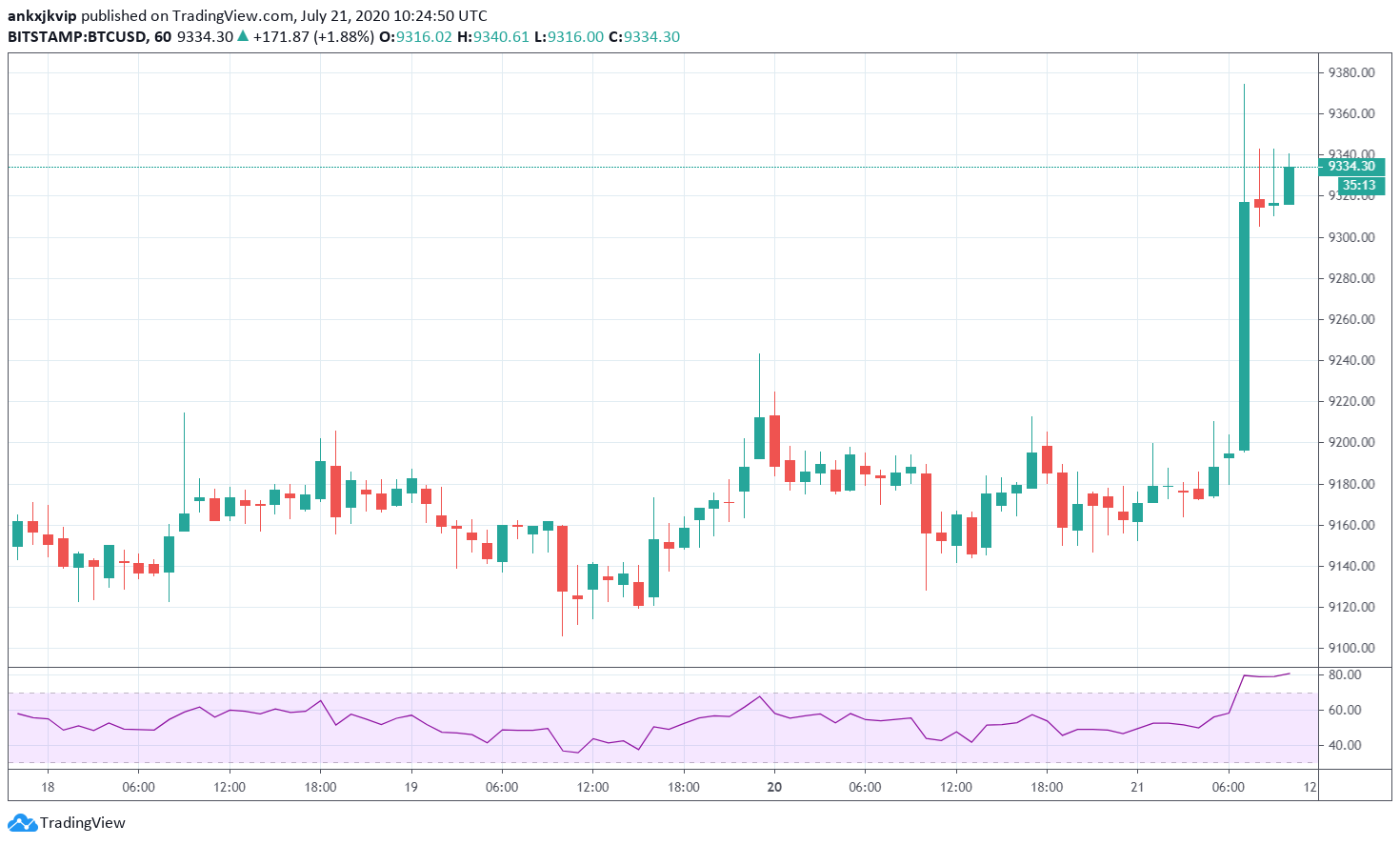
Task: Click the 9140.00 price axis label
Action: 1350,566
